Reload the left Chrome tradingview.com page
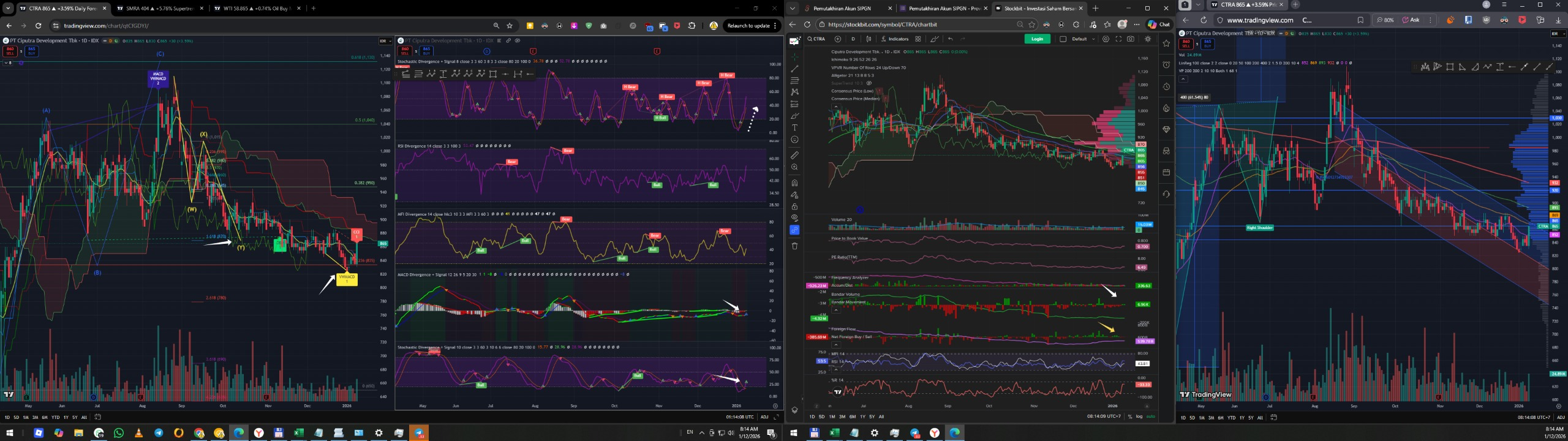The height and width of the screenshot is (441, 1568). pos(38,26)
